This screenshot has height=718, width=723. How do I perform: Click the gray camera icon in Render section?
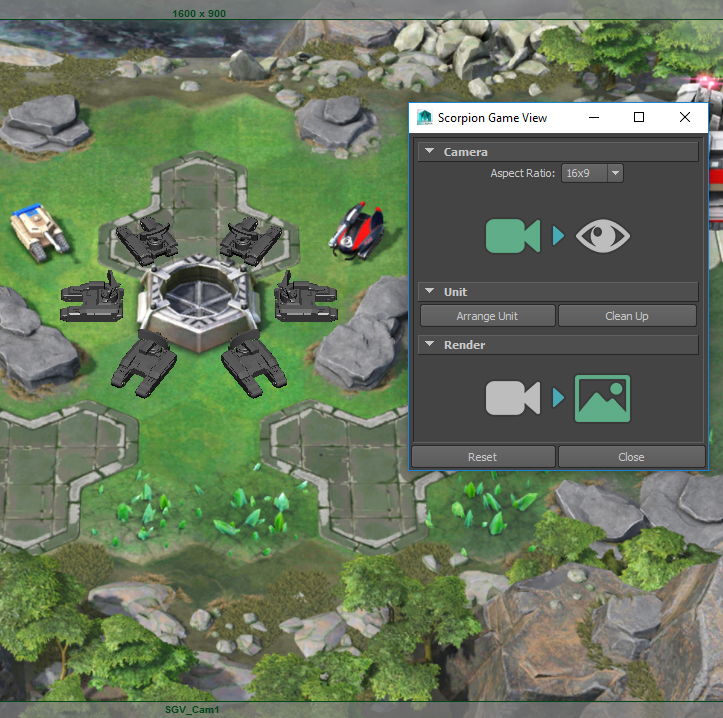(513, 398)
